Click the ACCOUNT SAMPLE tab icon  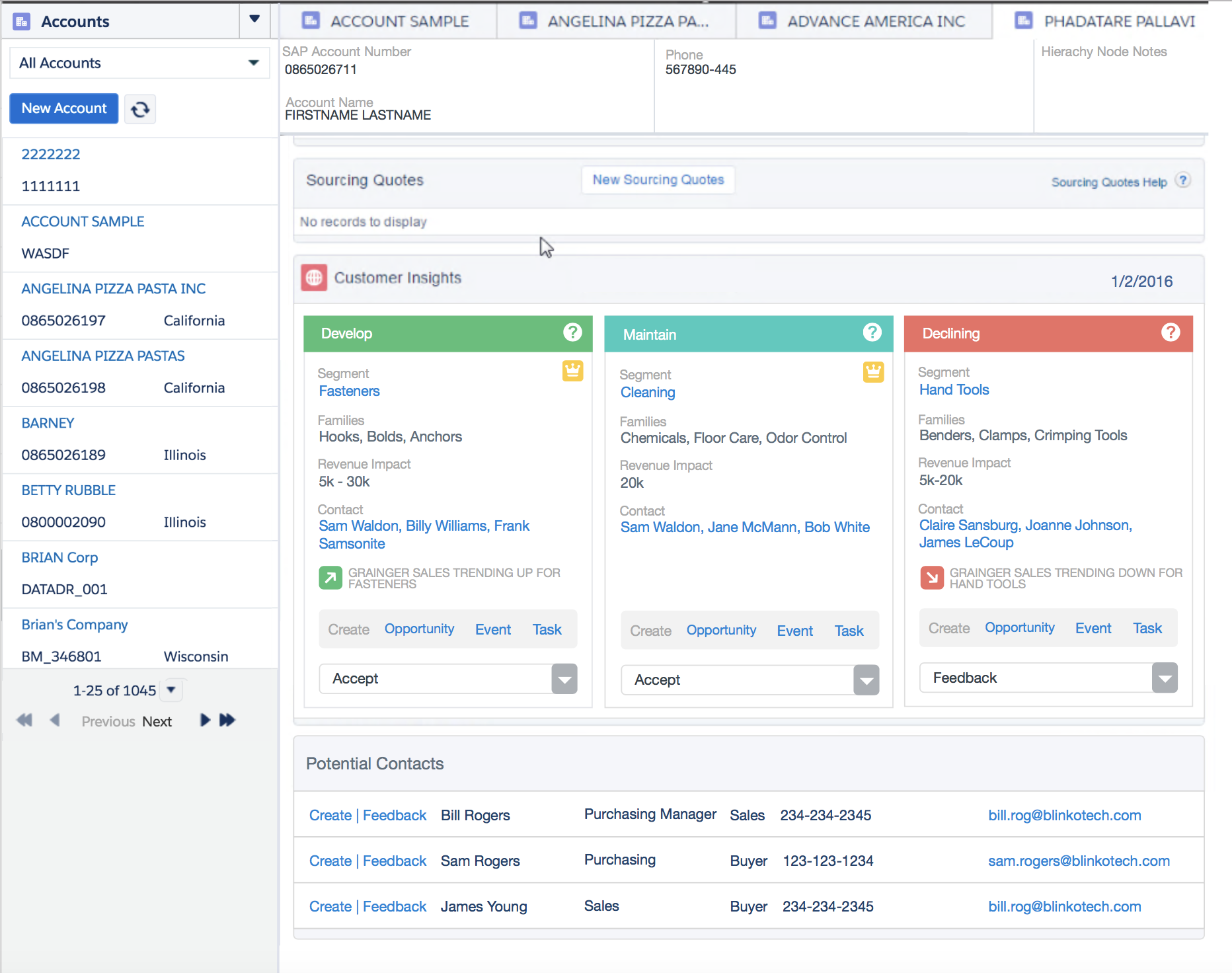point(311,20)
